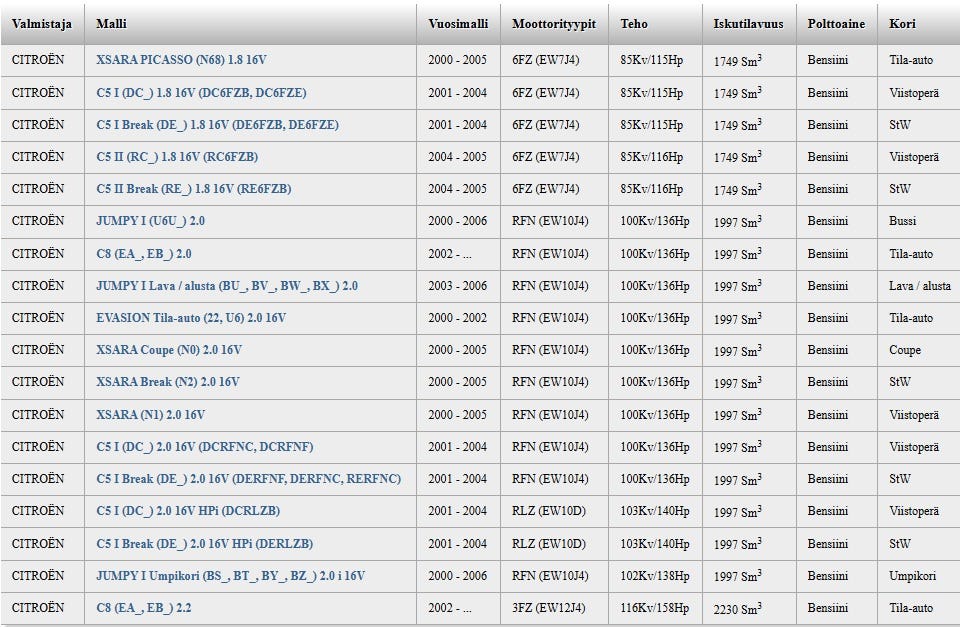The image size is (960, 627).
Task: Open C5 I (DC_) 1.8 16V model link
Action: click(201, 92)
